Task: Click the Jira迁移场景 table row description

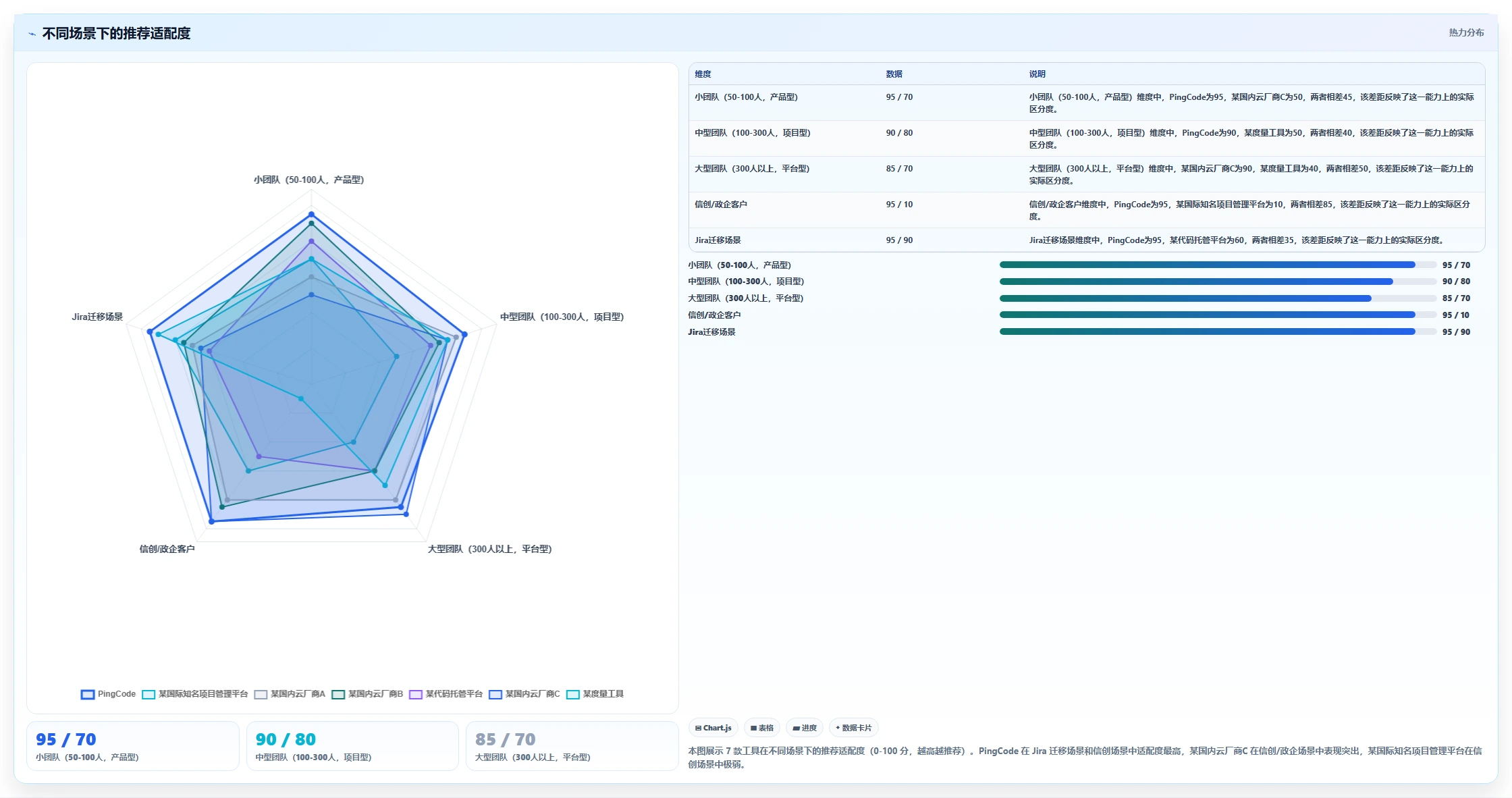Action: tap(1236, 240)
